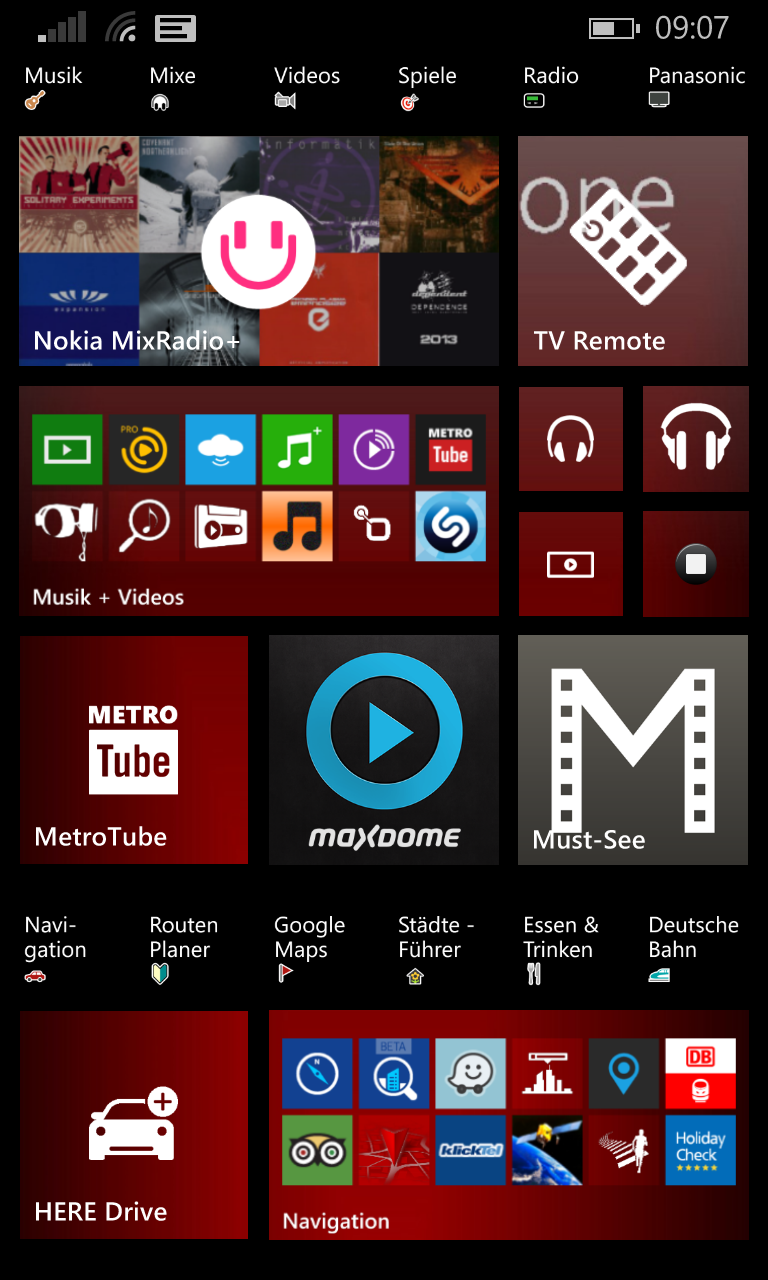The height and width of the screenshot is (1280, 768).
Task: Launch the TV Remote tile
Action: pyautogui.click(x=632, y=251)
